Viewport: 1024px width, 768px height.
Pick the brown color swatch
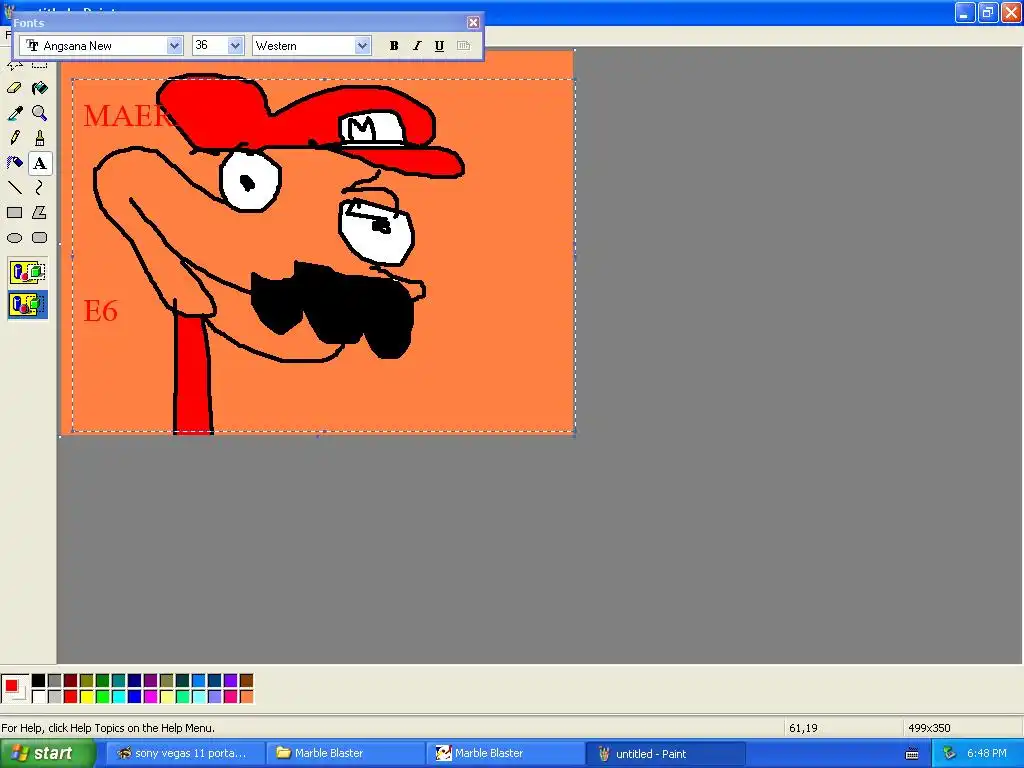[246, 680]
